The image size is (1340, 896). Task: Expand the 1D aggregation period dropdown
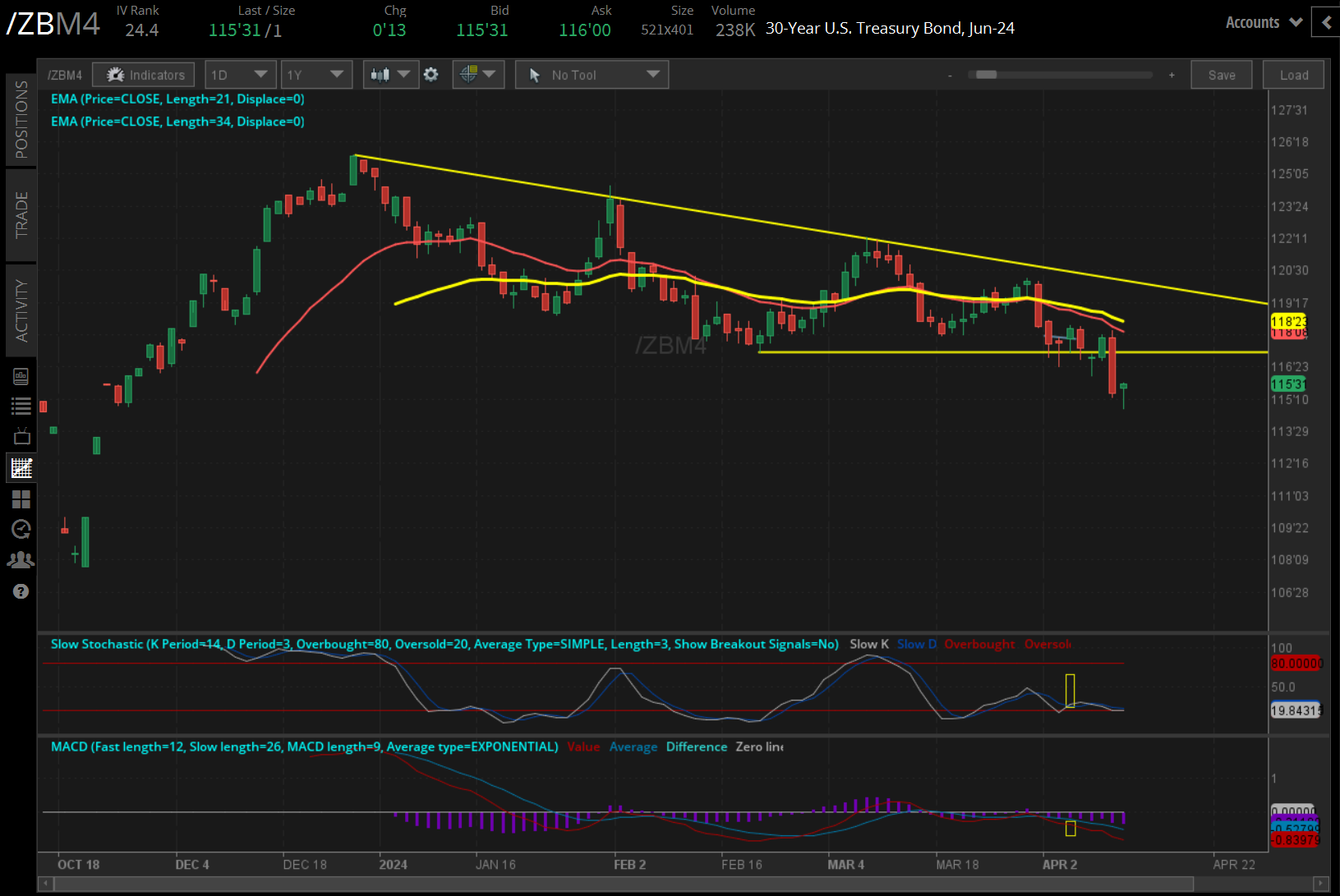(x=240, y=75)
